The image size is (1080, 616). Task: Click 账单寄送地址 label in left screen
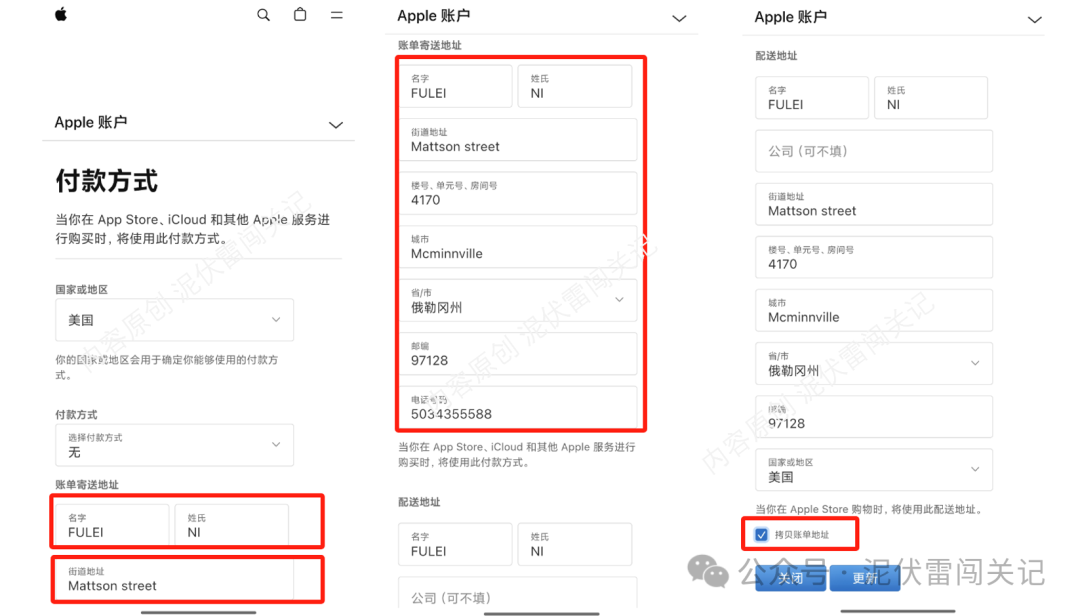tap(87, 484)
